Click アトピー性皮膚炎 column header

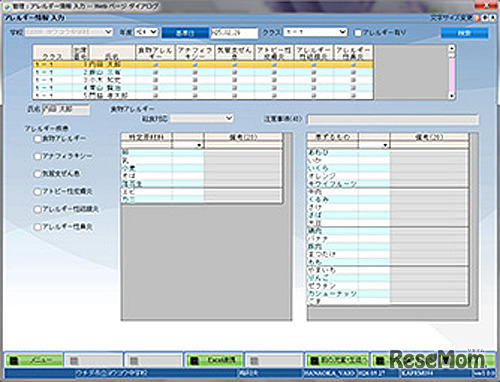click(x=274, y=53)
